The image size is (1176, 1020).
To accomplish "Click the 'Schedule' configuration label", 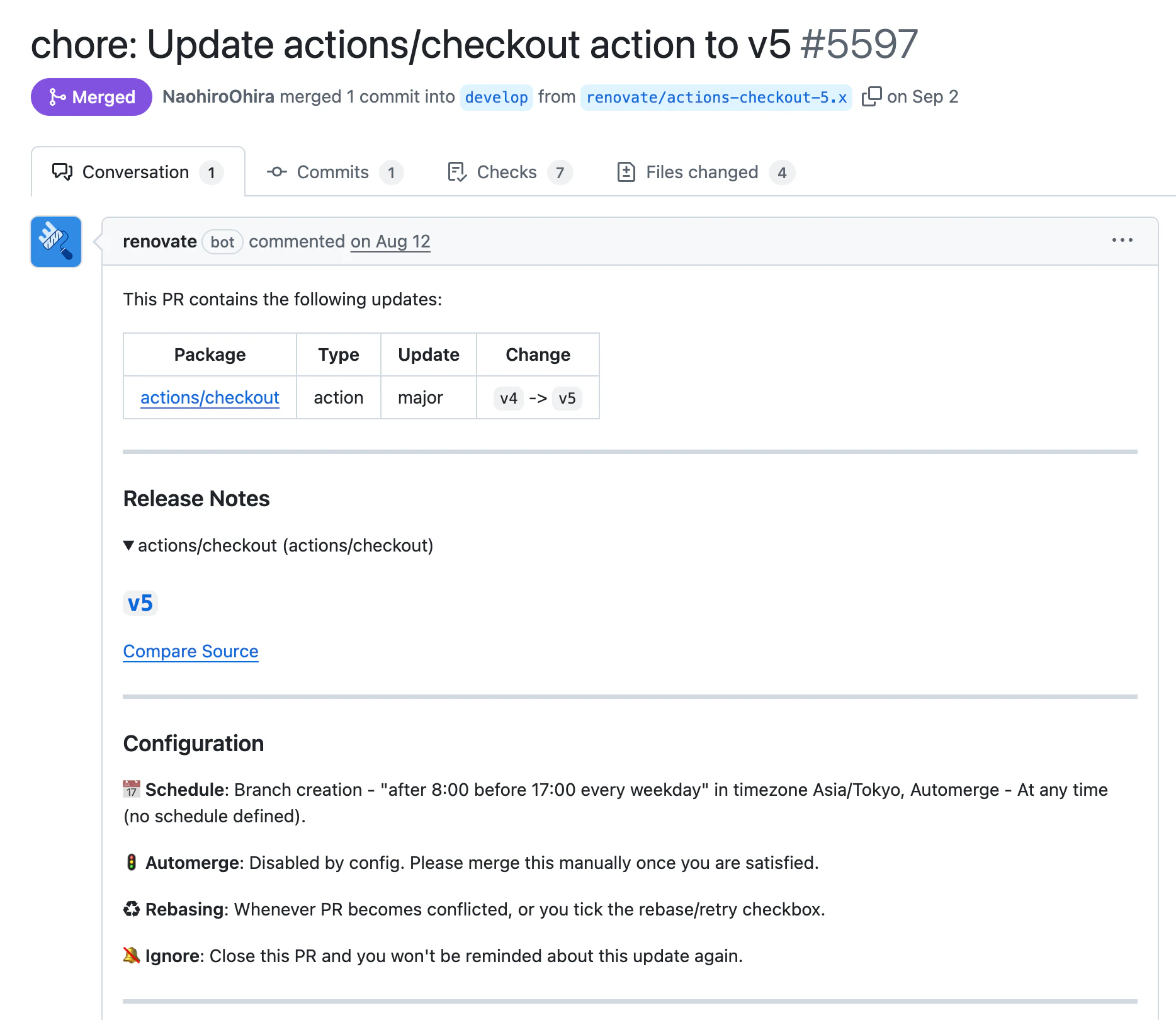I will click(184, 790).
